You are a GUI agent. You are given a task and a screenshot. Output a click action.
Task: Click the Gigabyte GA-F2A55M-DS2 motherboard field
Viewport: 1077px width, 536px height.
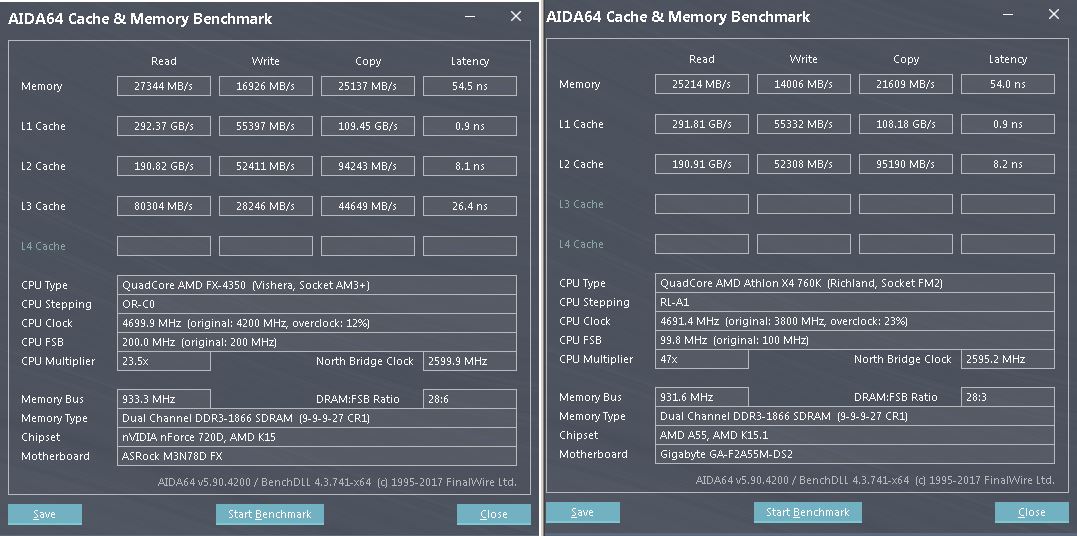coord(855,454)
